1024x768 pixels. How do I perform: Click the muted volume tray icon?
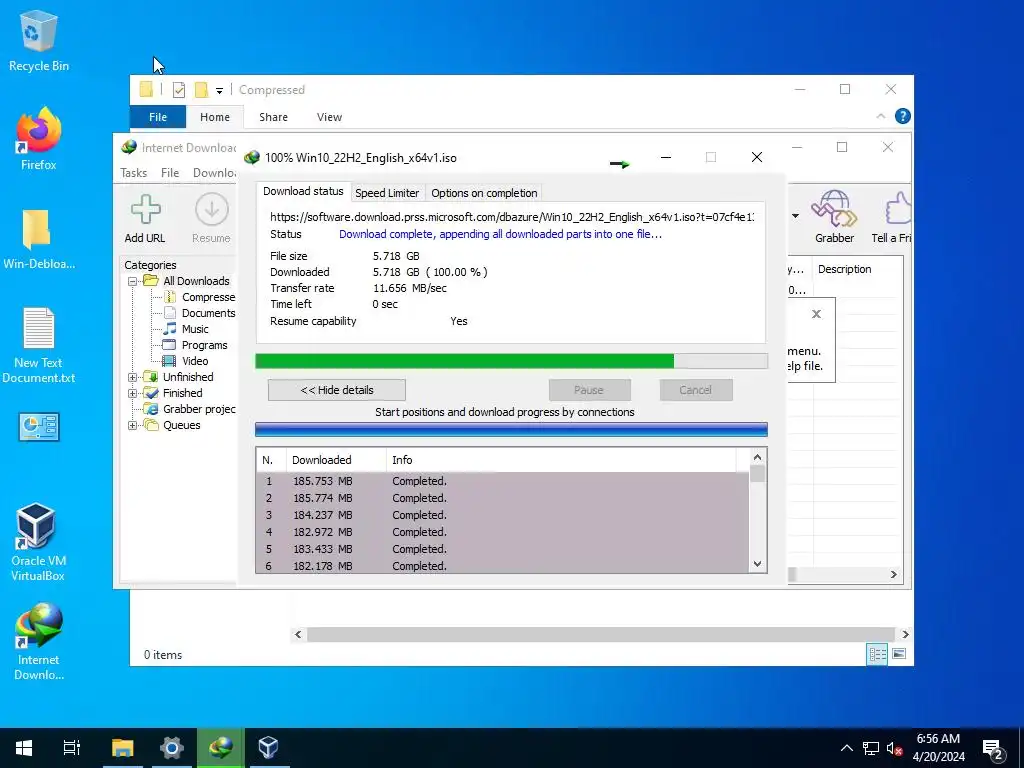(x=895, y=748)
